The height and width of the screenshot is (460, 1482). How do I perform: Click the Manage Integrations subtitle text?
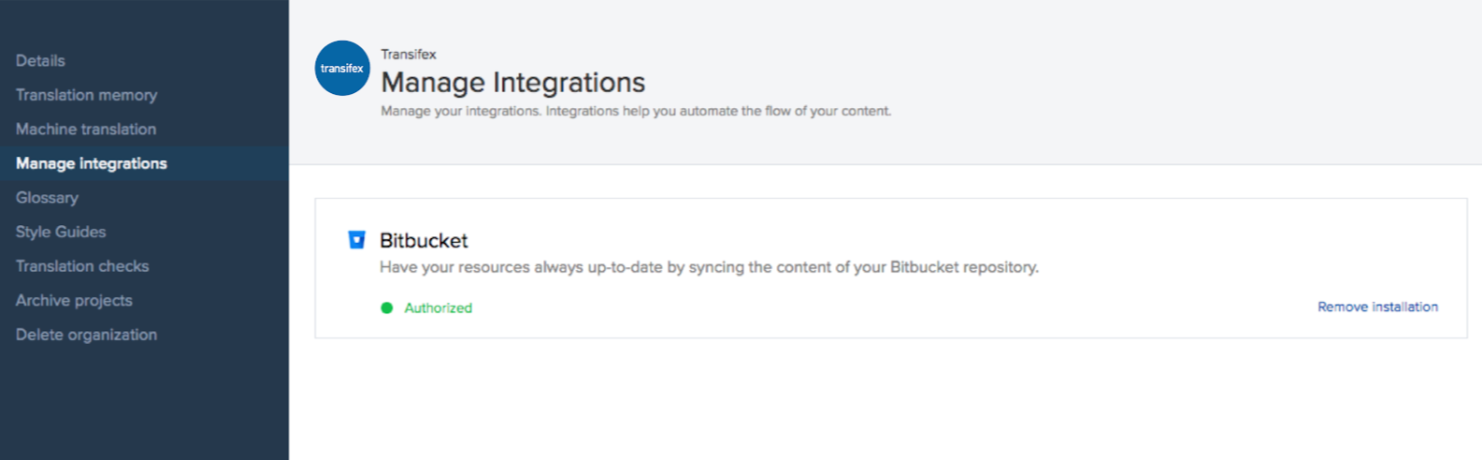636,111
